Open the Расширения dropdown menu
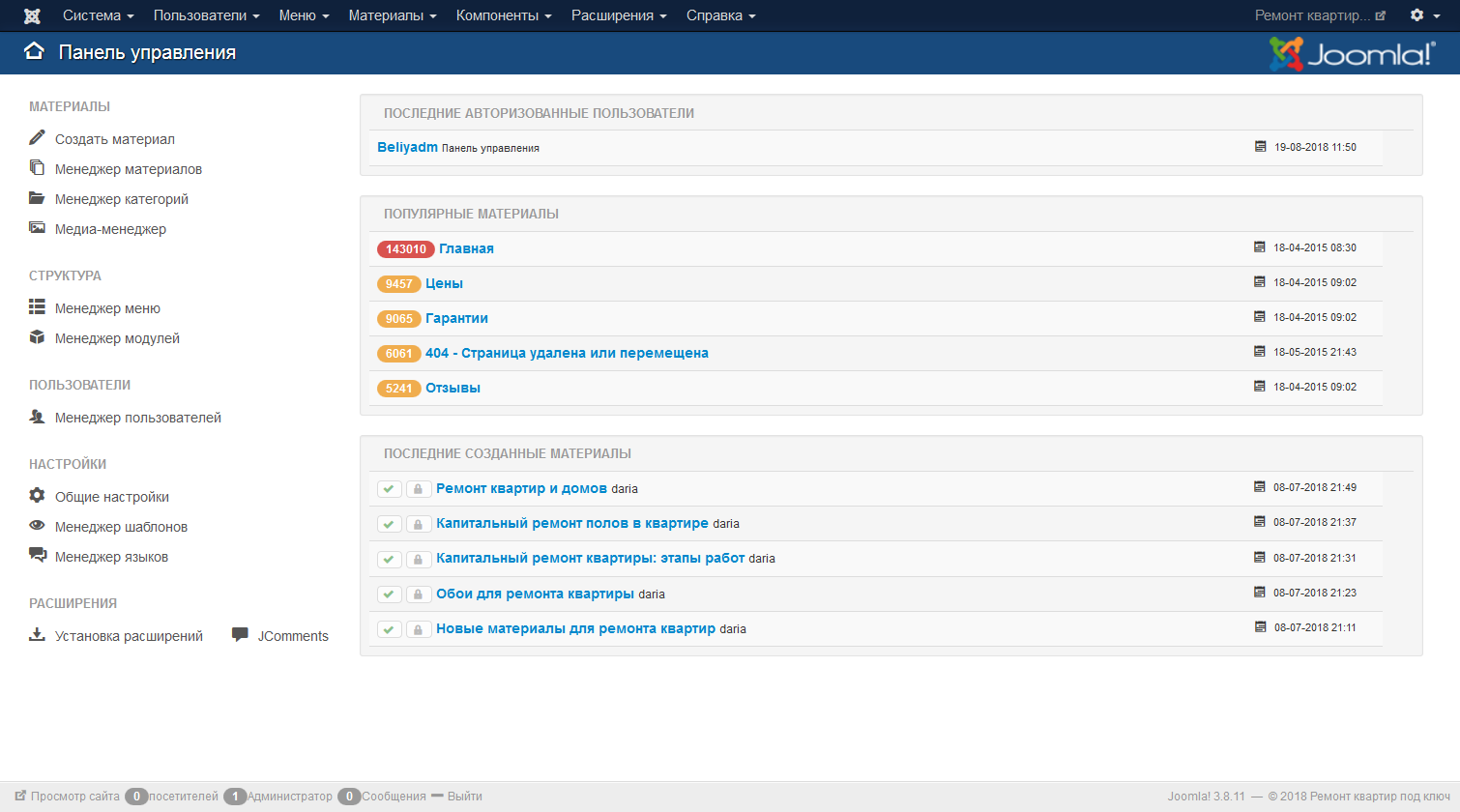Viewport: 1460px width, 812px height. point(619,15)
